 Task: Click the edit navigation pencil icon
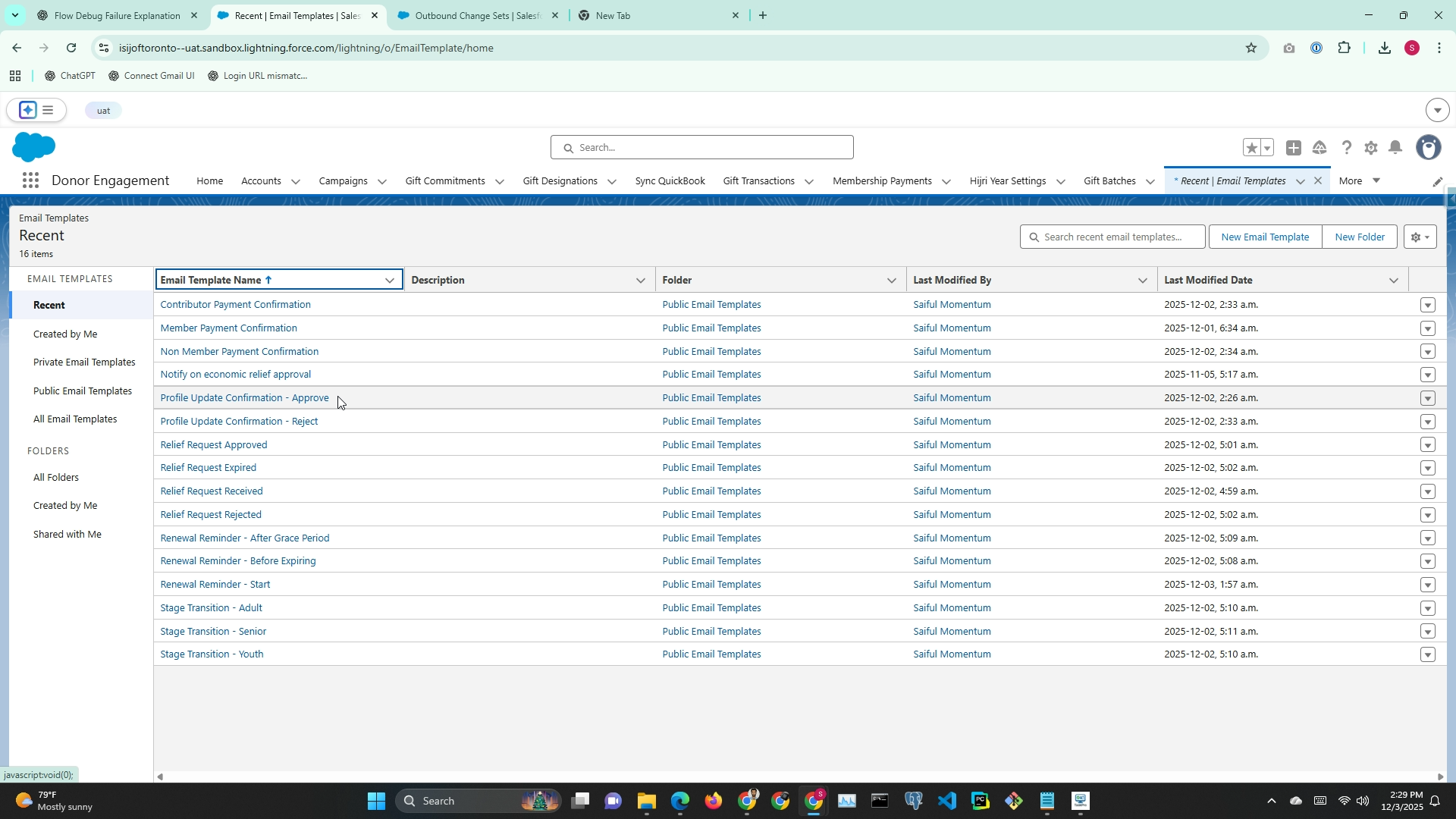tap(1437, 181)
